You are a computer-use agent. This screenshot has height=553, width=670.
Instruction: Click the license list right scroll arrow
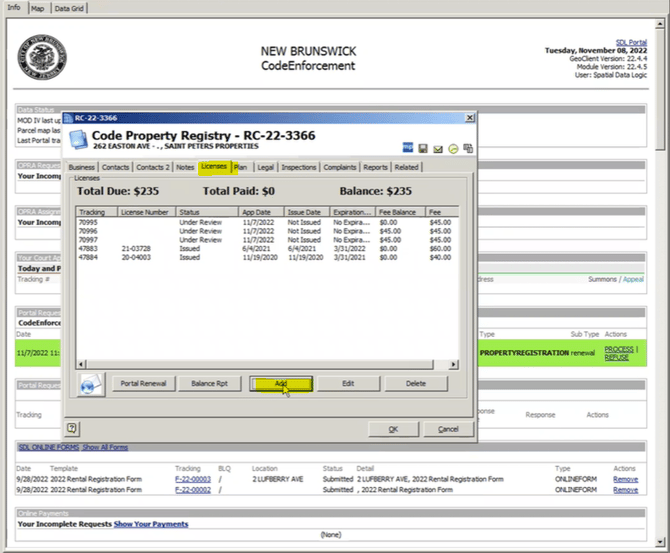(x=454, y=365)
